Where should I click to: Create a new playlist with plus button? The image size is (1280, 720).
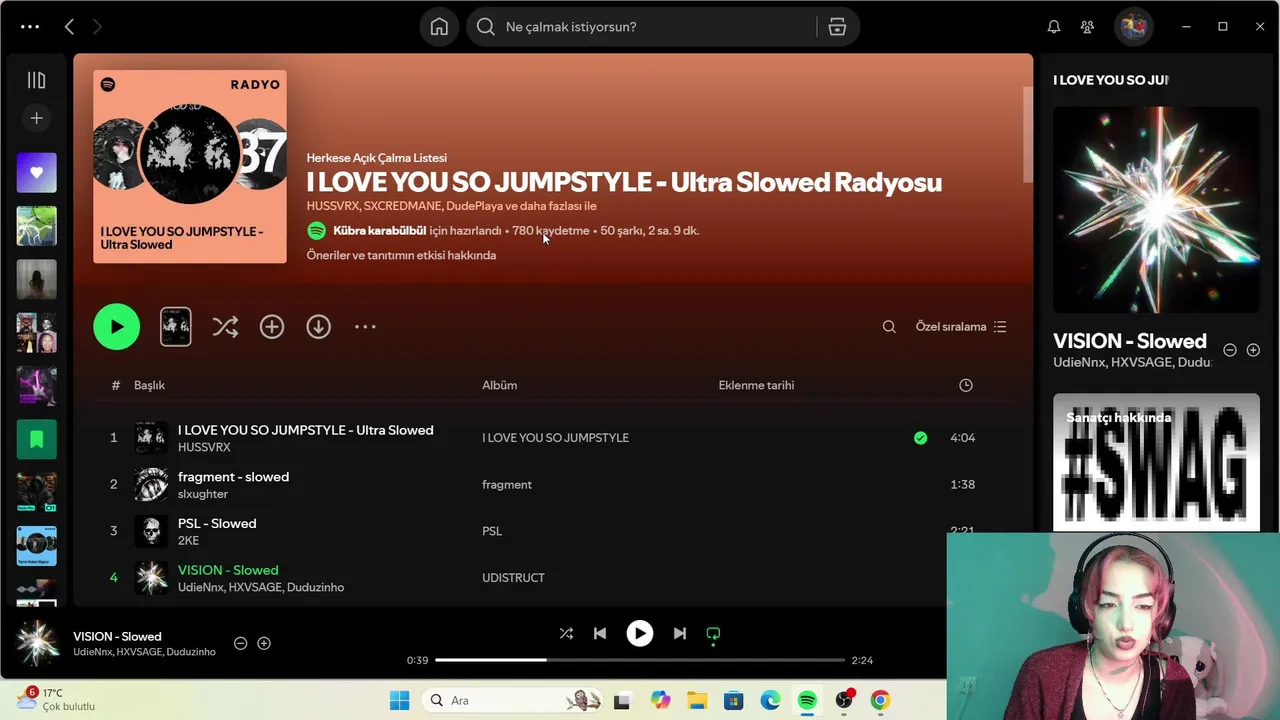pyautogui.click(x=36, y=118)
